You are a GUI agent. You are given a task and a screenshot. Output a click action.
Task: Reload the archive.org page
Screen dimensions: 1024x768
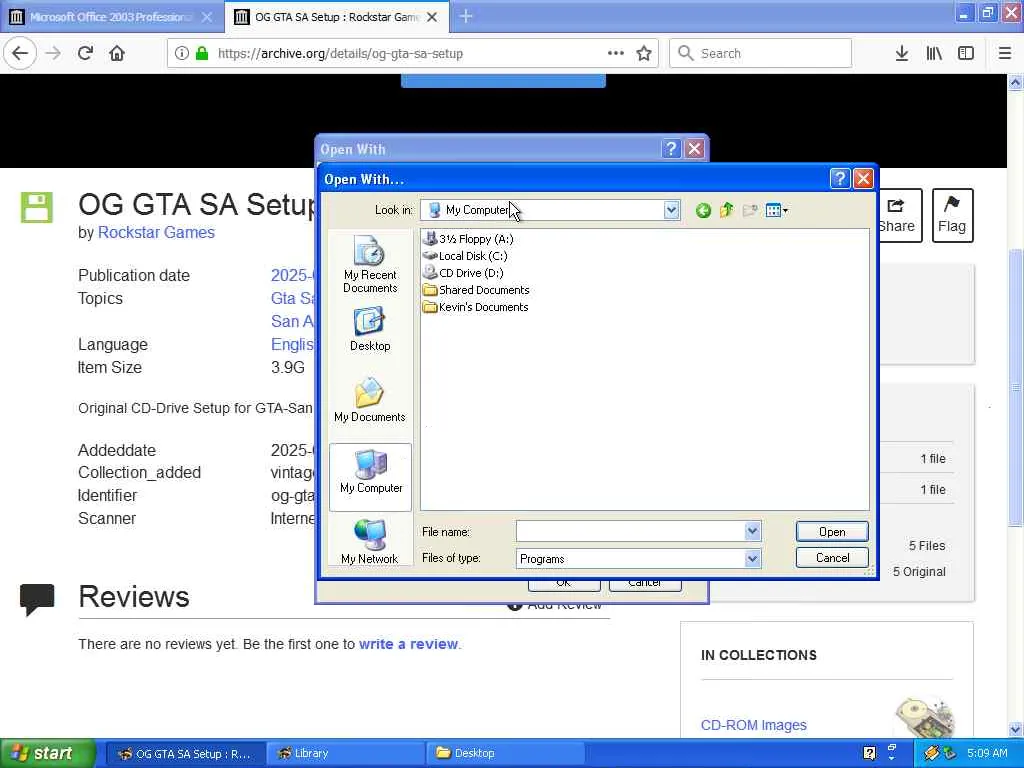pos(86,54)
